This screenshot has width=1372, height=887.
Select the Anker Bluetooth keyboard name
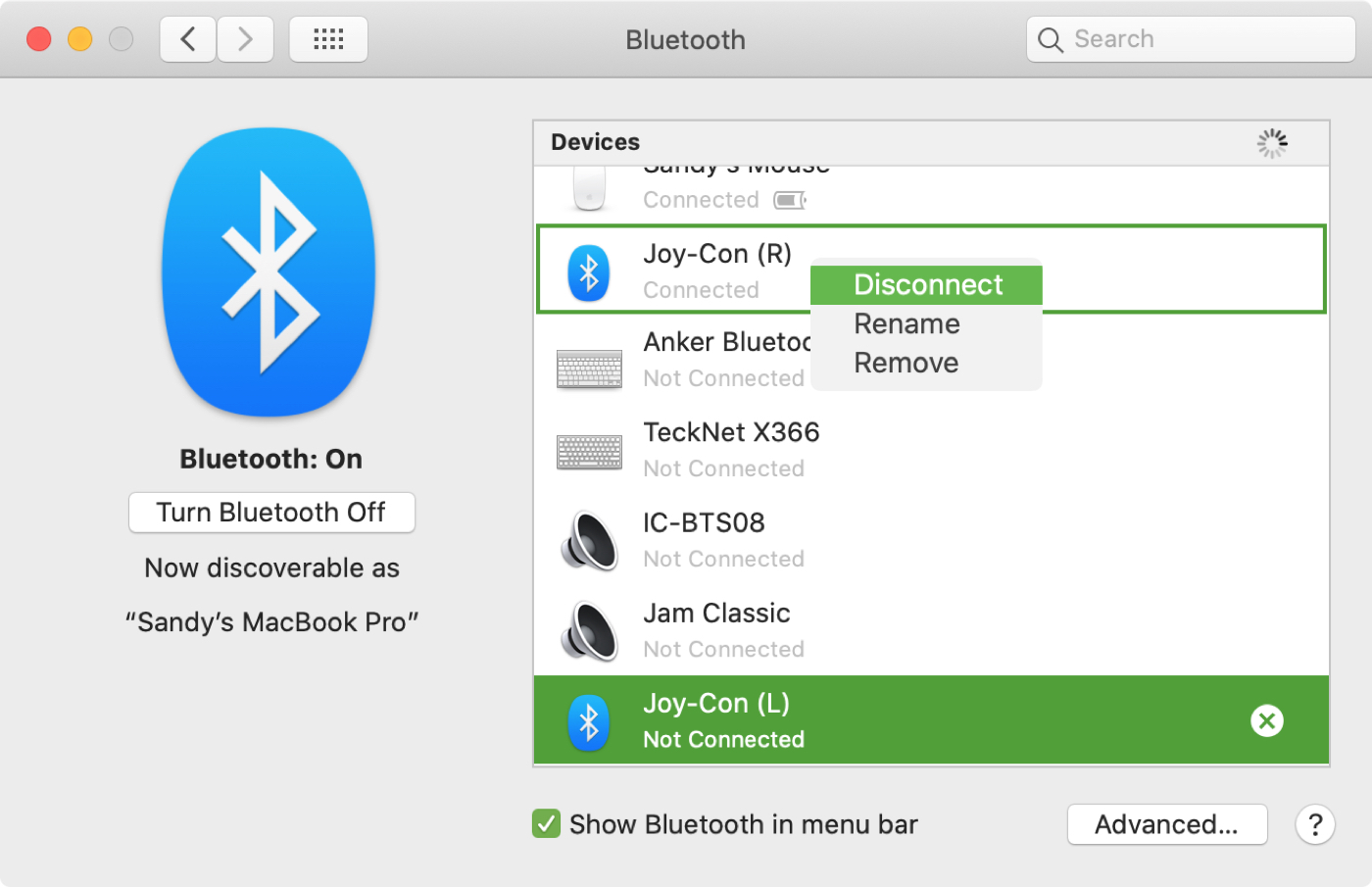727,342
